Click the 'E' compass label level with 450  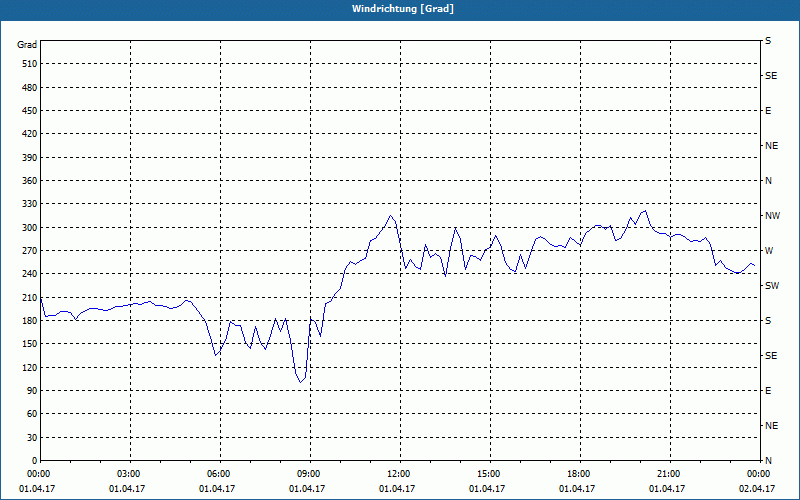click(x=768, y=111)
